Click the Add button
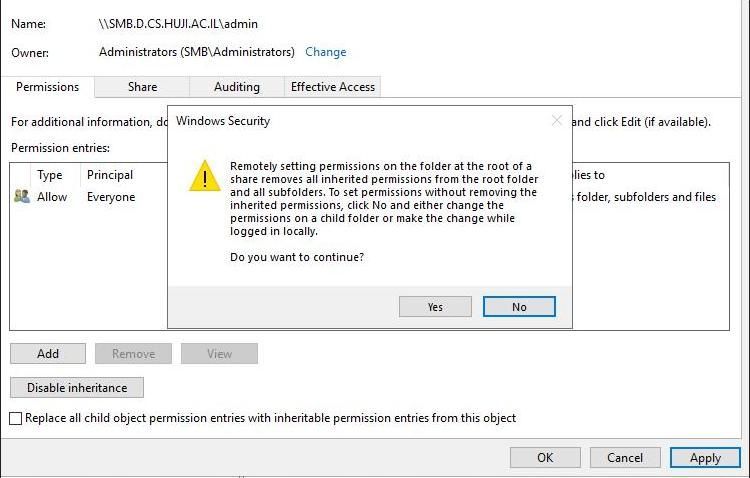 [x=48, y=354]
